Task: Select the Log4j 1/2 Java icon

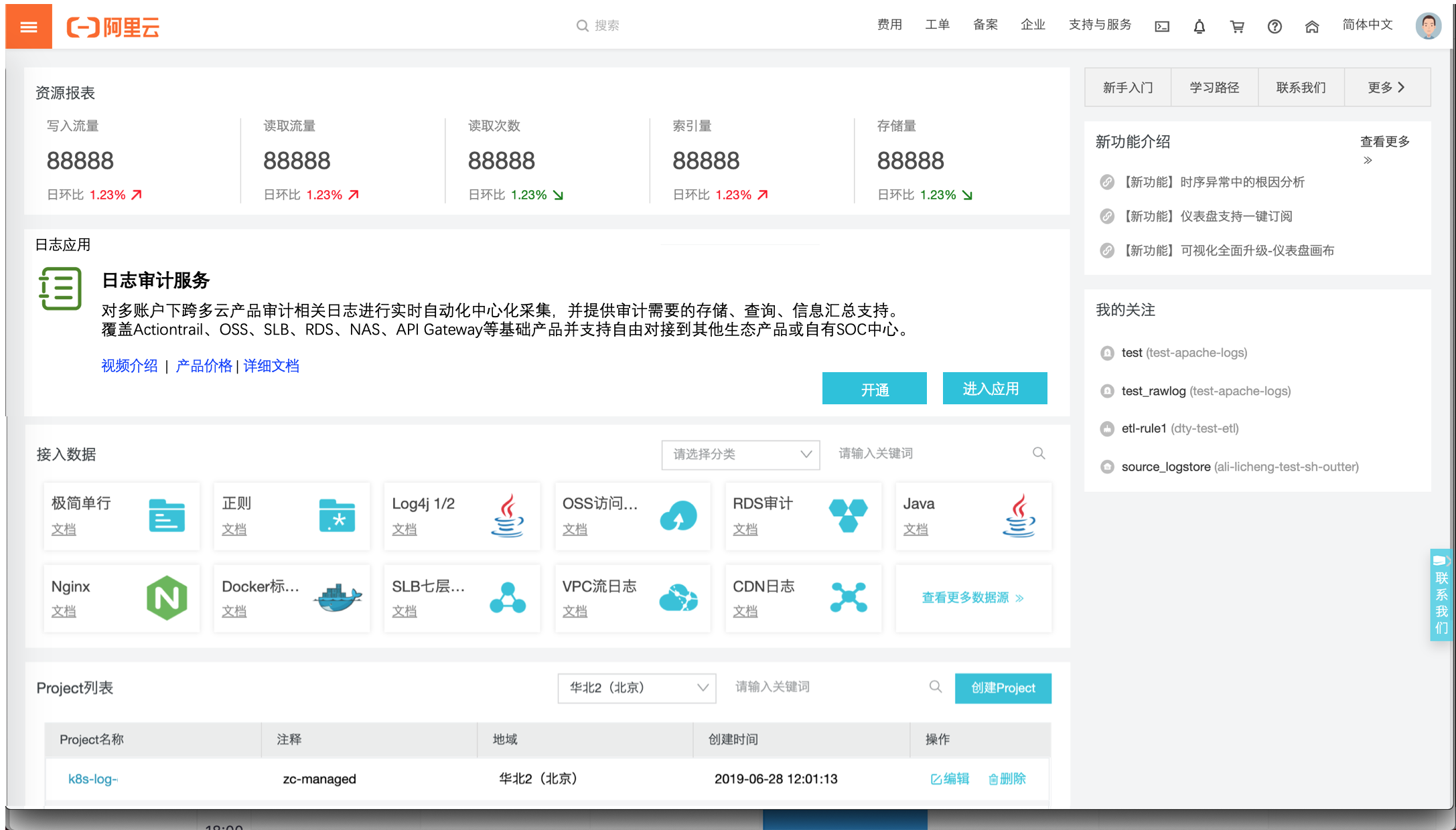Action: pos(508,515)
